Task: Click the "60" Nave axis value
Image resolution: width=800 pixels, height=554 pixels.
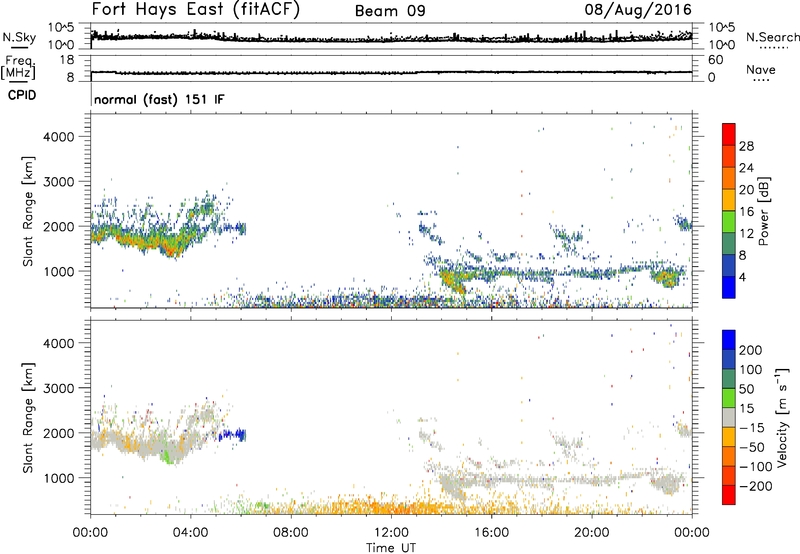Action: (716, 60)
